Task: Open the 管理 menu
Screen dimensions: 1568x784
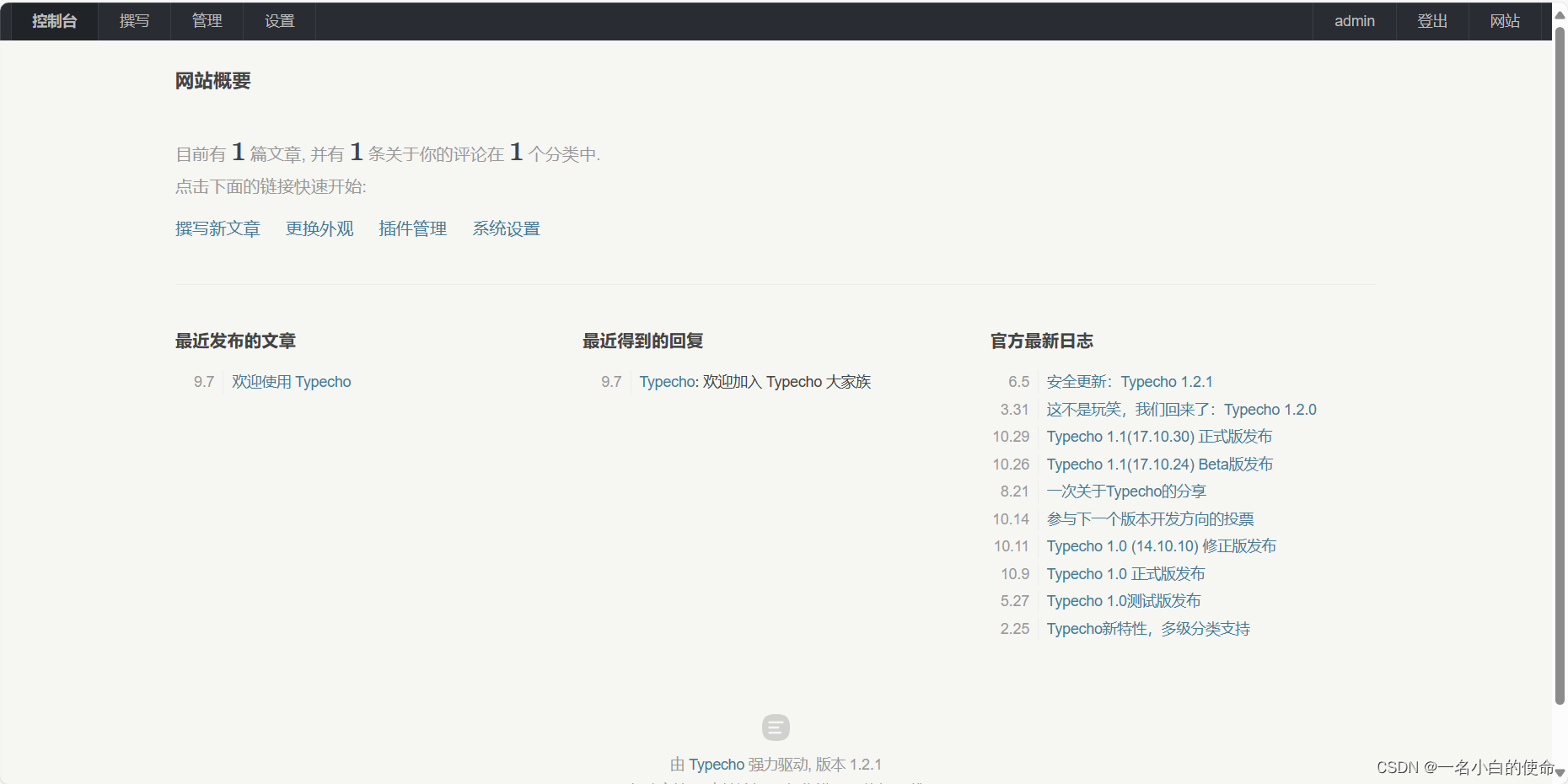Action: 207,21
